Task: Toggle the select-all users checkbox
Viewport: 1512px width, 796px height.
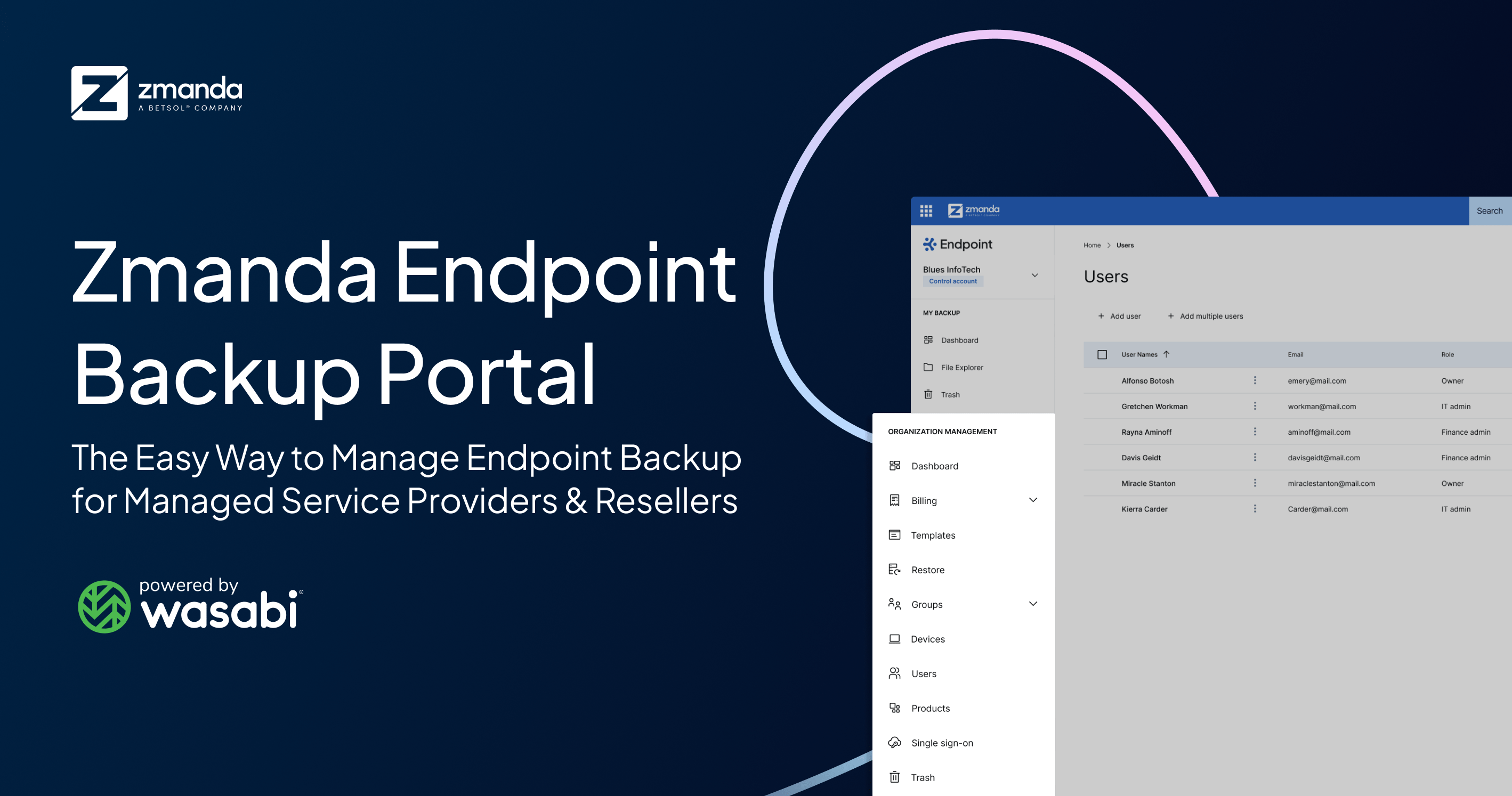Action: 1102,354
